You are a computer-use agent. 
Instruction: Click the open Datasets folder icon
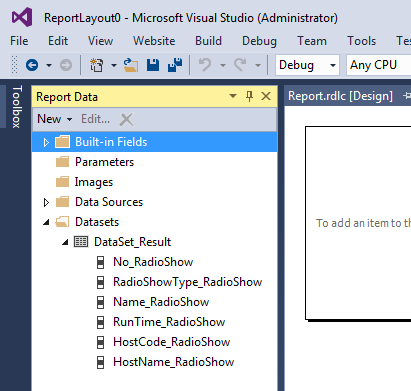62,222
